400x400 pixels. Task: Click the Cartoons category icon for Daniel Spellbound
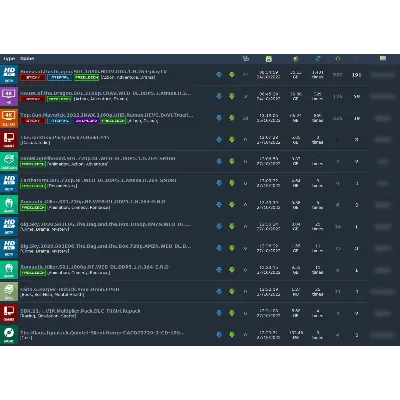(9, 161)
